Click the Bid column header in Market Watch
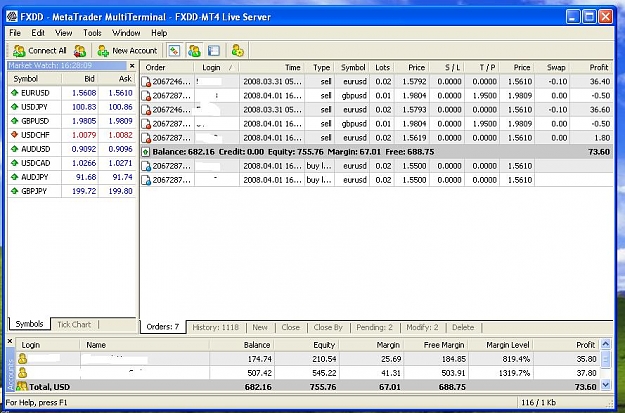 pyautogui.click(x=80, y=79)
